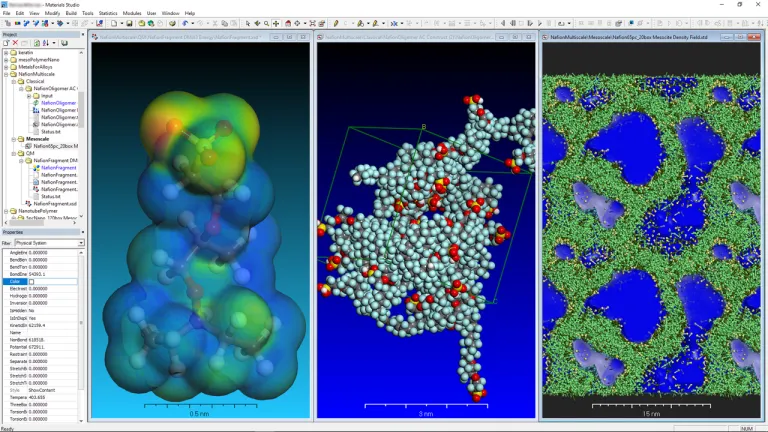Image resolution: width=768 pixels, height=432 pixels.
Task: Open the Build menu
Action: (71, 13)
